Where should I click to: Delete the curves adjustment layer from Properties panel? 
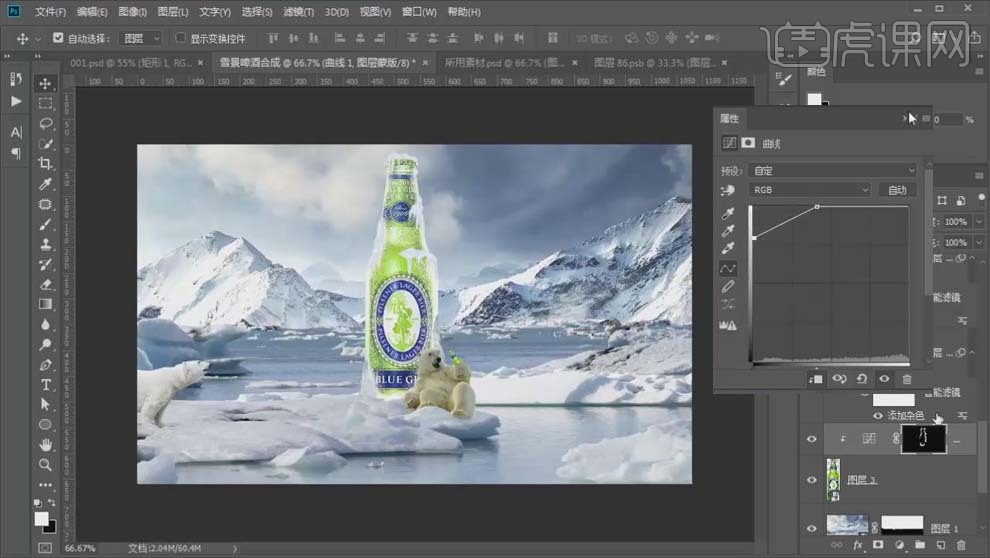click(907, 379)
